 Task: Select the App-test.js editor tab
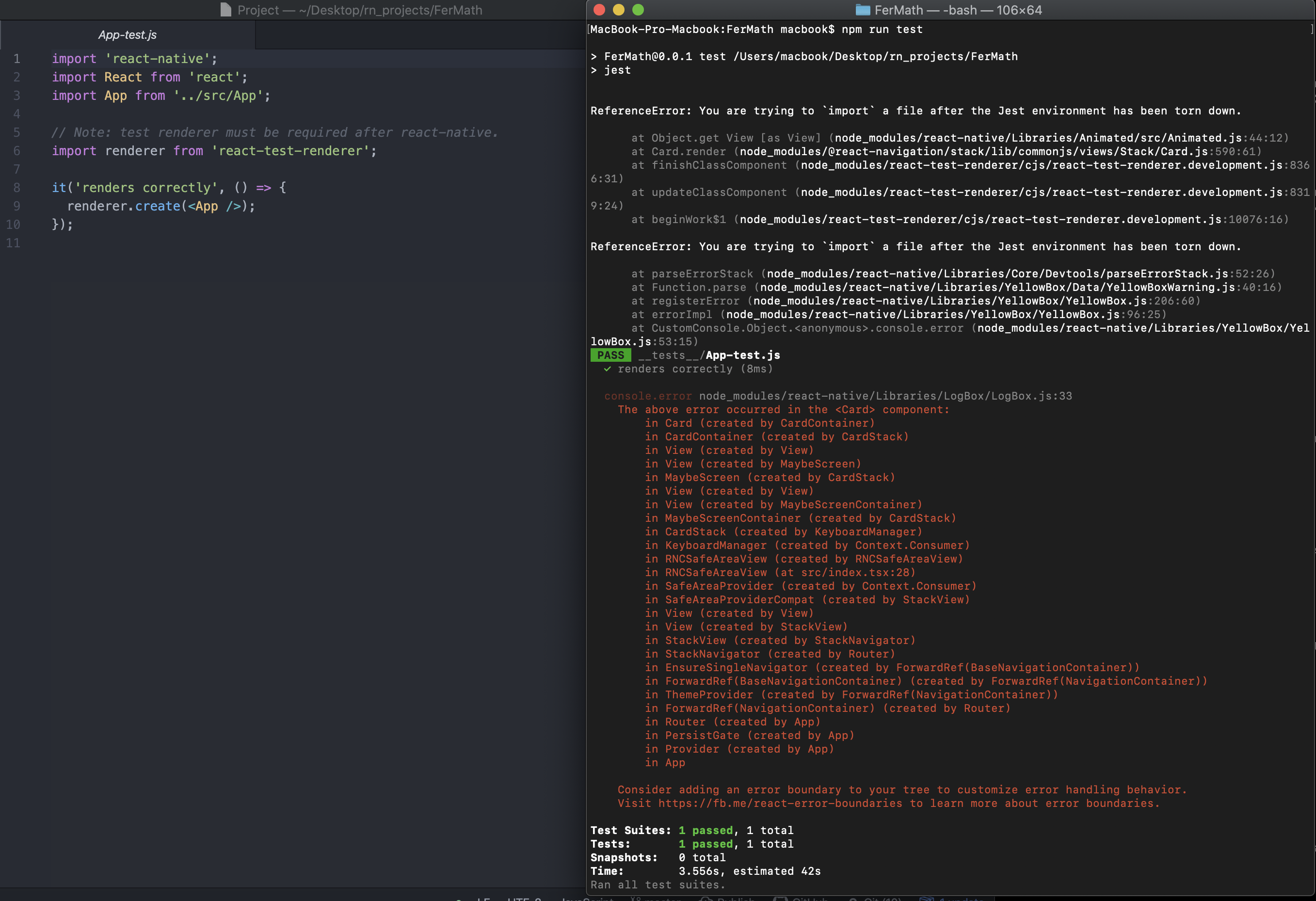(x=127, y=34)
